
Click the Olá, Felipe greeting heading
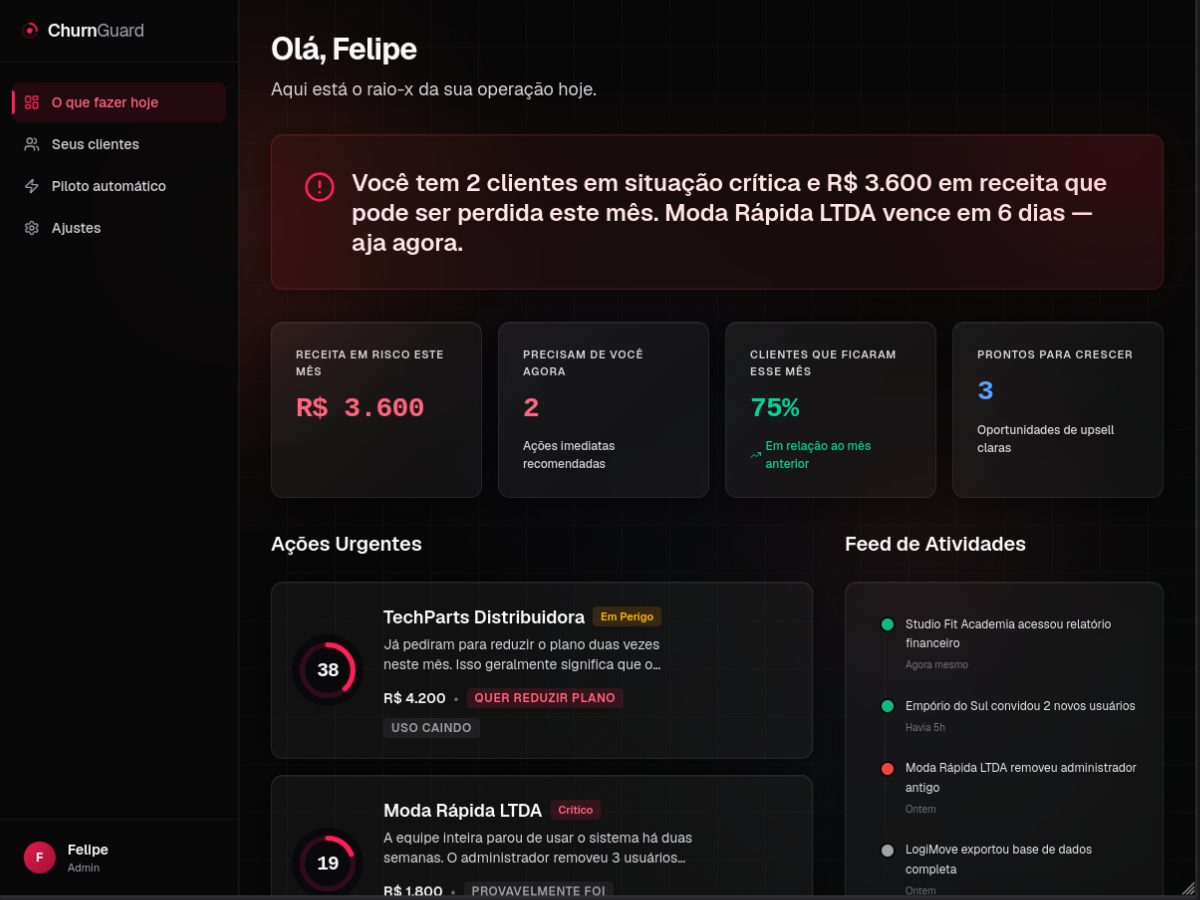click(x=344, y=49)
